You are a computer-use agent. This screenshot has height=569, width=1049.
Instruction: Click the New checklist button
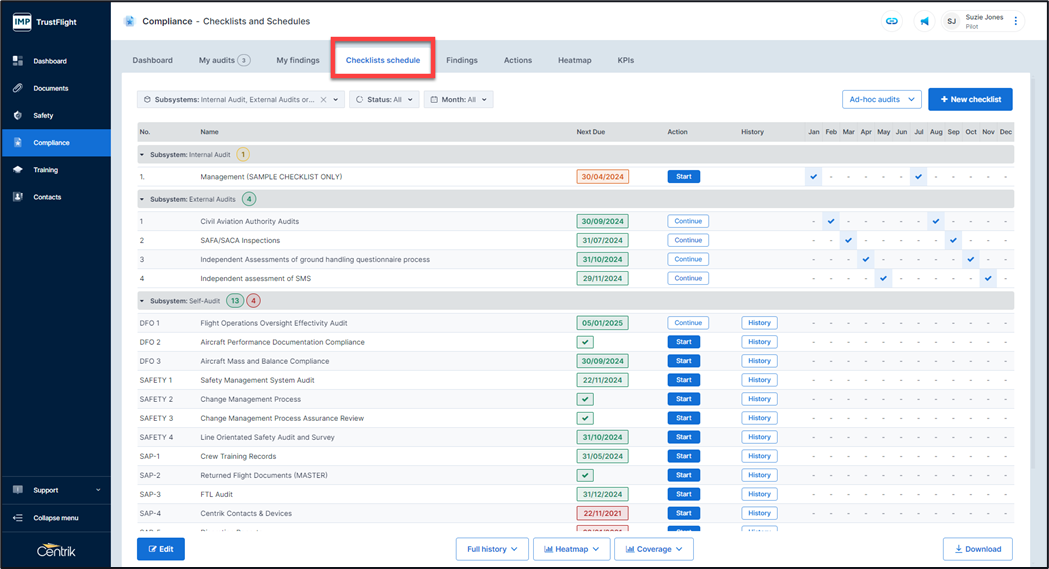(969, 99)
